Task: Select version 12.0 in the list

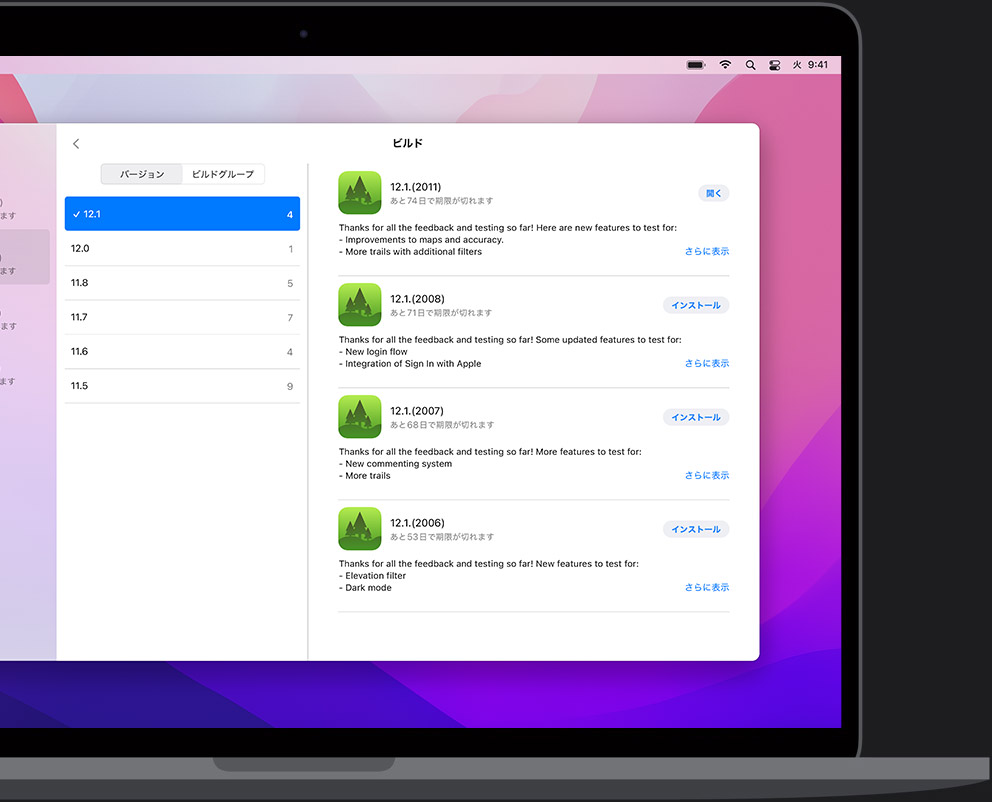Action: pos(182,249)
